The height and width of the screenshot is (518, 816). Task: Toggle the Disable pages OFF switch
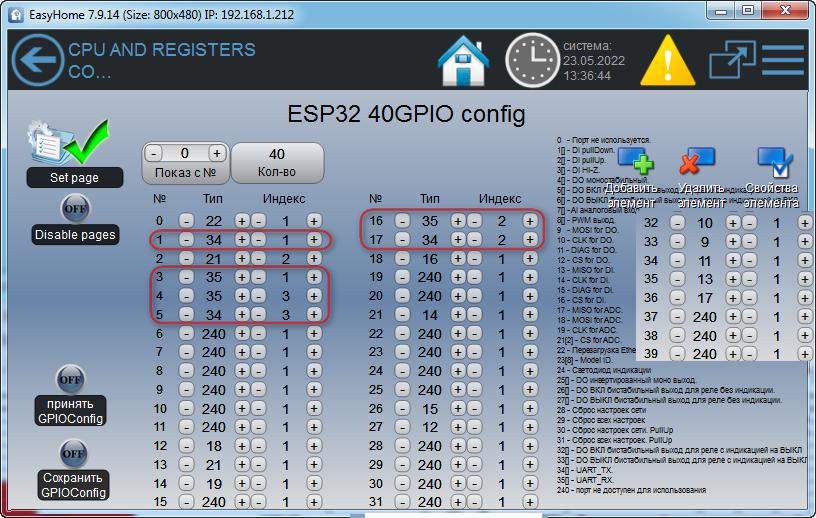[x=74, y=209]
